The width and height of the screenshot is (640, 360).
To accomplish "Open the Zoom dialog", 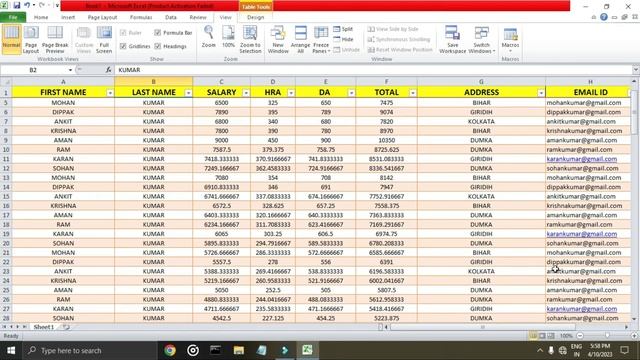I will 209,37.
